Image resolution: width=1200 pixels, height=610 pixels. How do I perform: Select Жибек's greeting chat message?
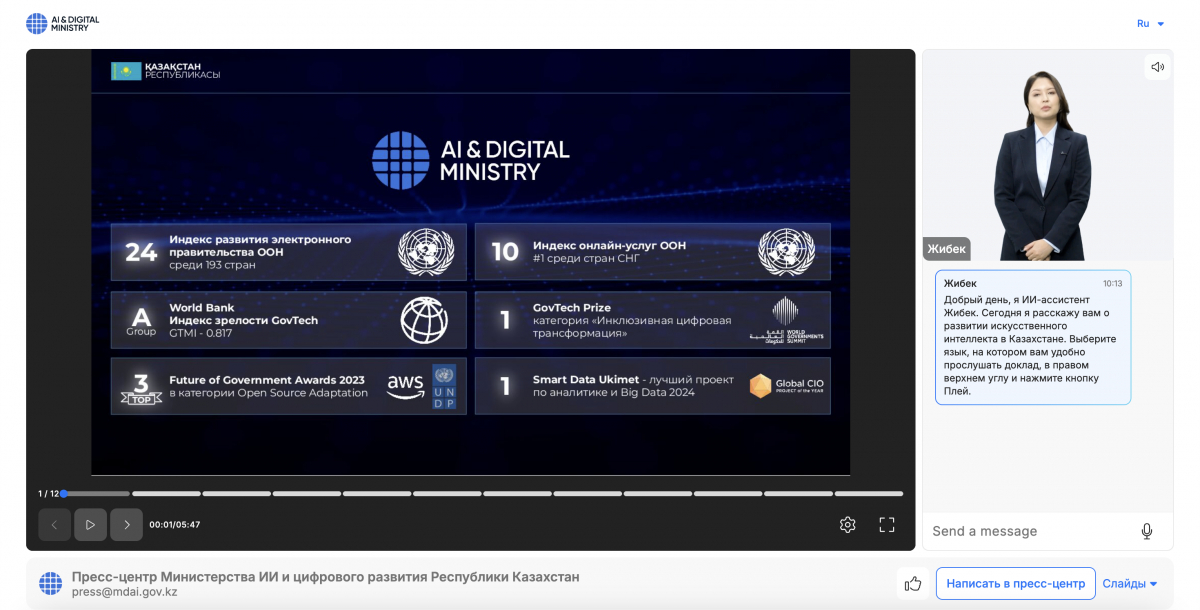point(1032,337)
